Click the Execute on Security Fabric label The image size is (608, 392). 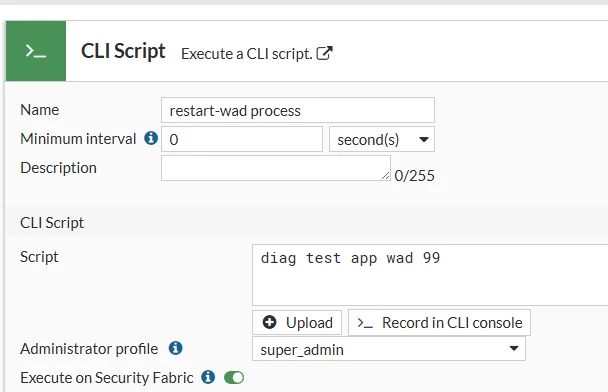[107, 378]
